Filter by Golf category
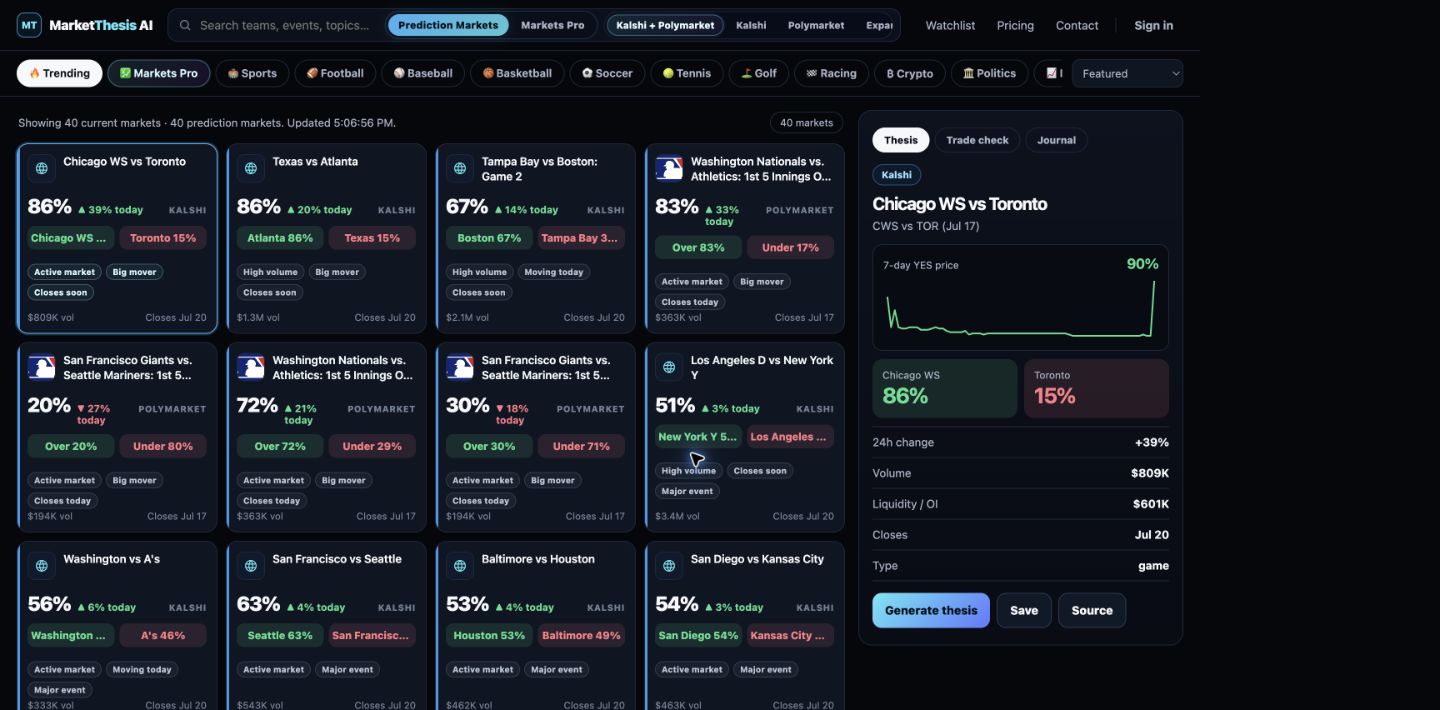The width and height of the screenshot is (1440, 710). click(759, 73)
